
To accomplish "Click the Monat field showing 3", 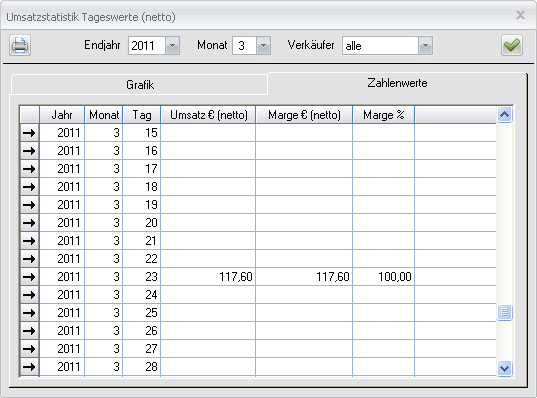I will pyautogui.click(x=245, y=46).
